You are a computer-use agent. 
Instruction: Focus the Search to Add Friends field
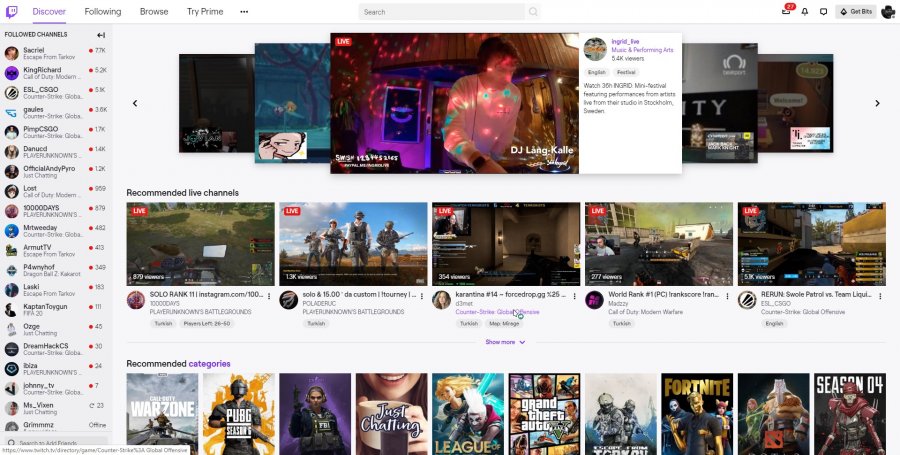(x=56, y=443)
